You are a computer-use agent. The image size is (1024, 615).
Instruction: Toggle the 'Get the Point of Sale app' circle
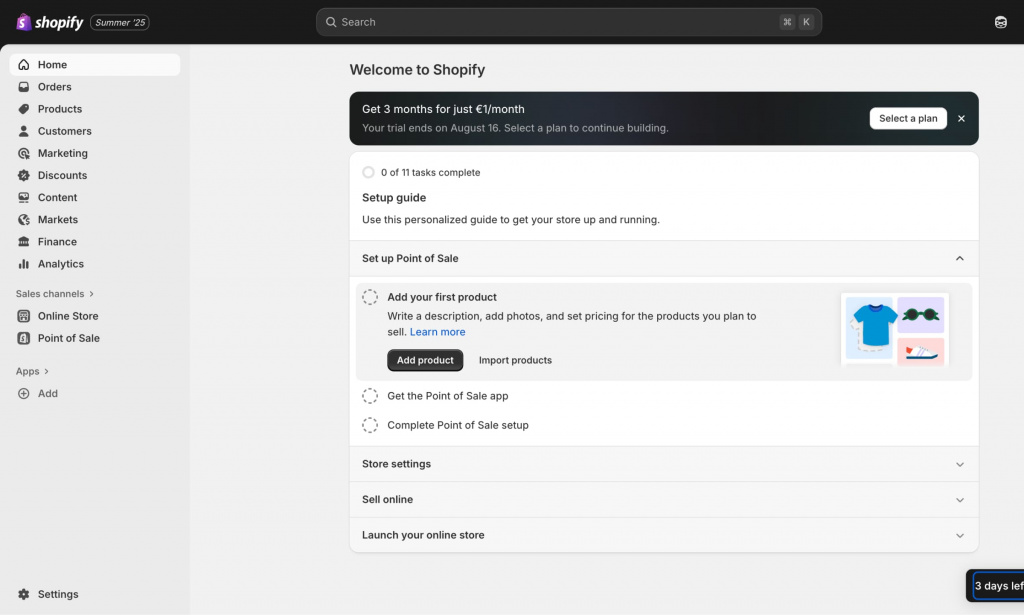(370, 396)
